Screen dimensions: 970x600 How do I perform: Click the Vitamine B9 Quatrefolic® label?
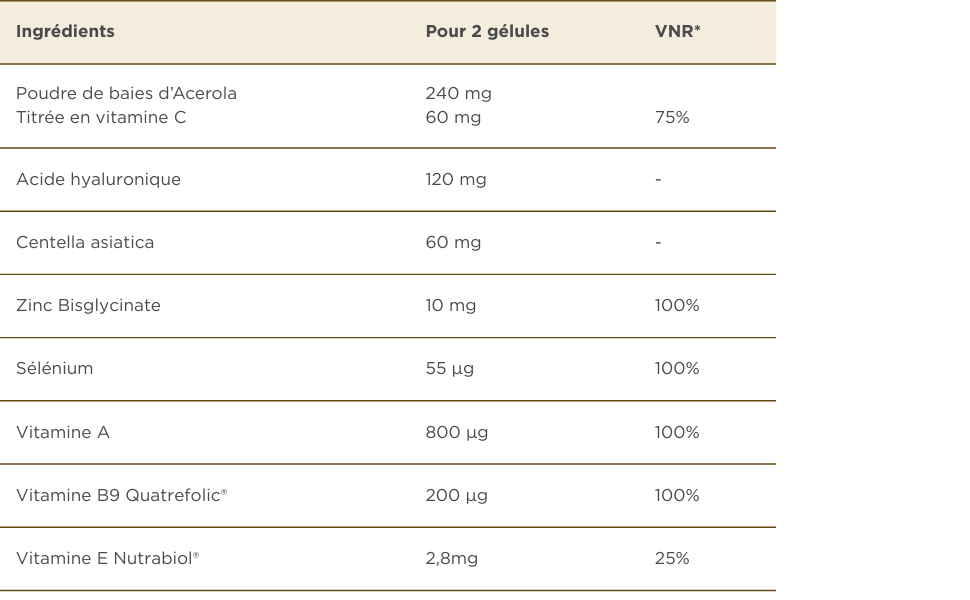(x=121, y=495)
